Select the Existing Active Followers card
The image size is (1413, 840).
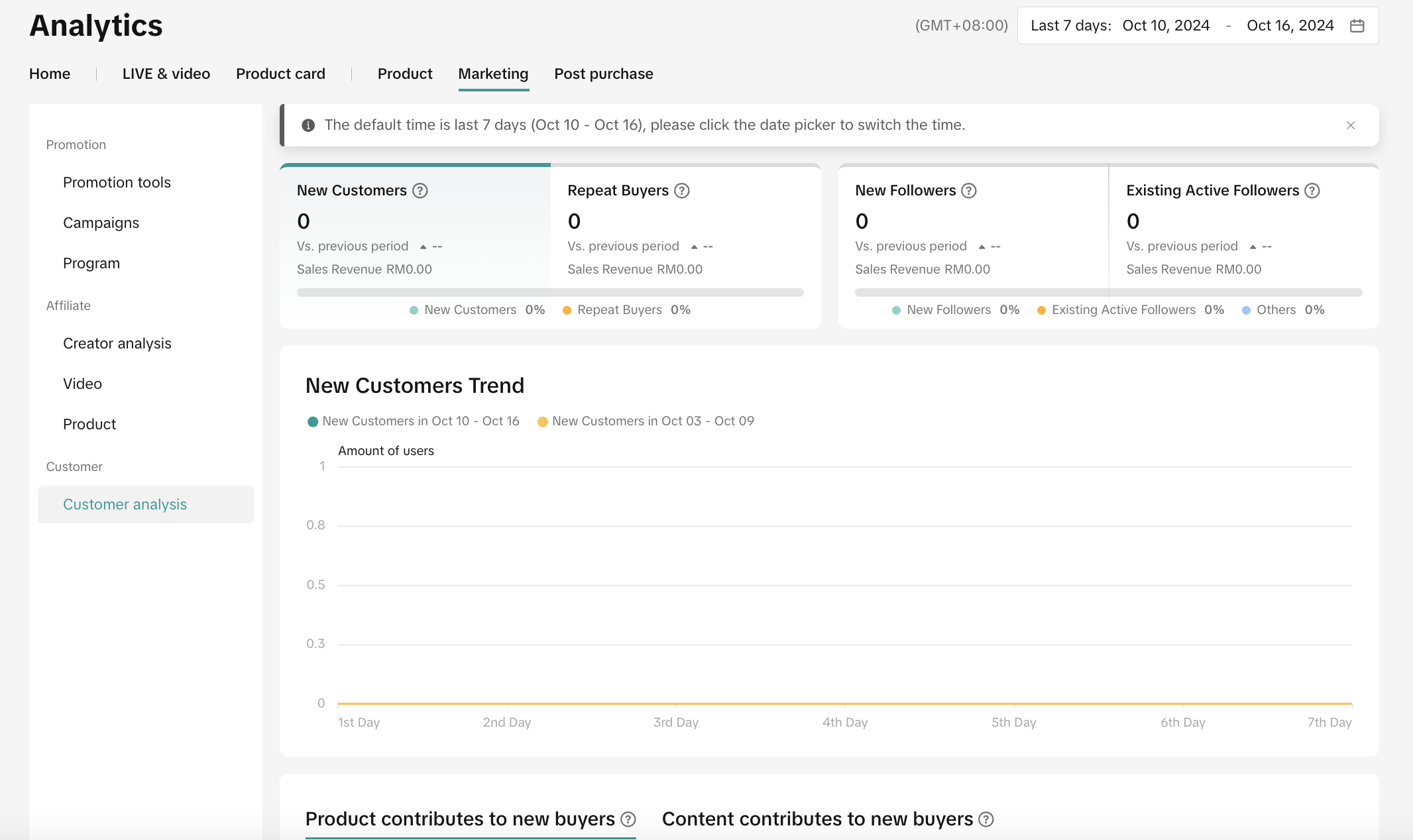[1243, 229]
